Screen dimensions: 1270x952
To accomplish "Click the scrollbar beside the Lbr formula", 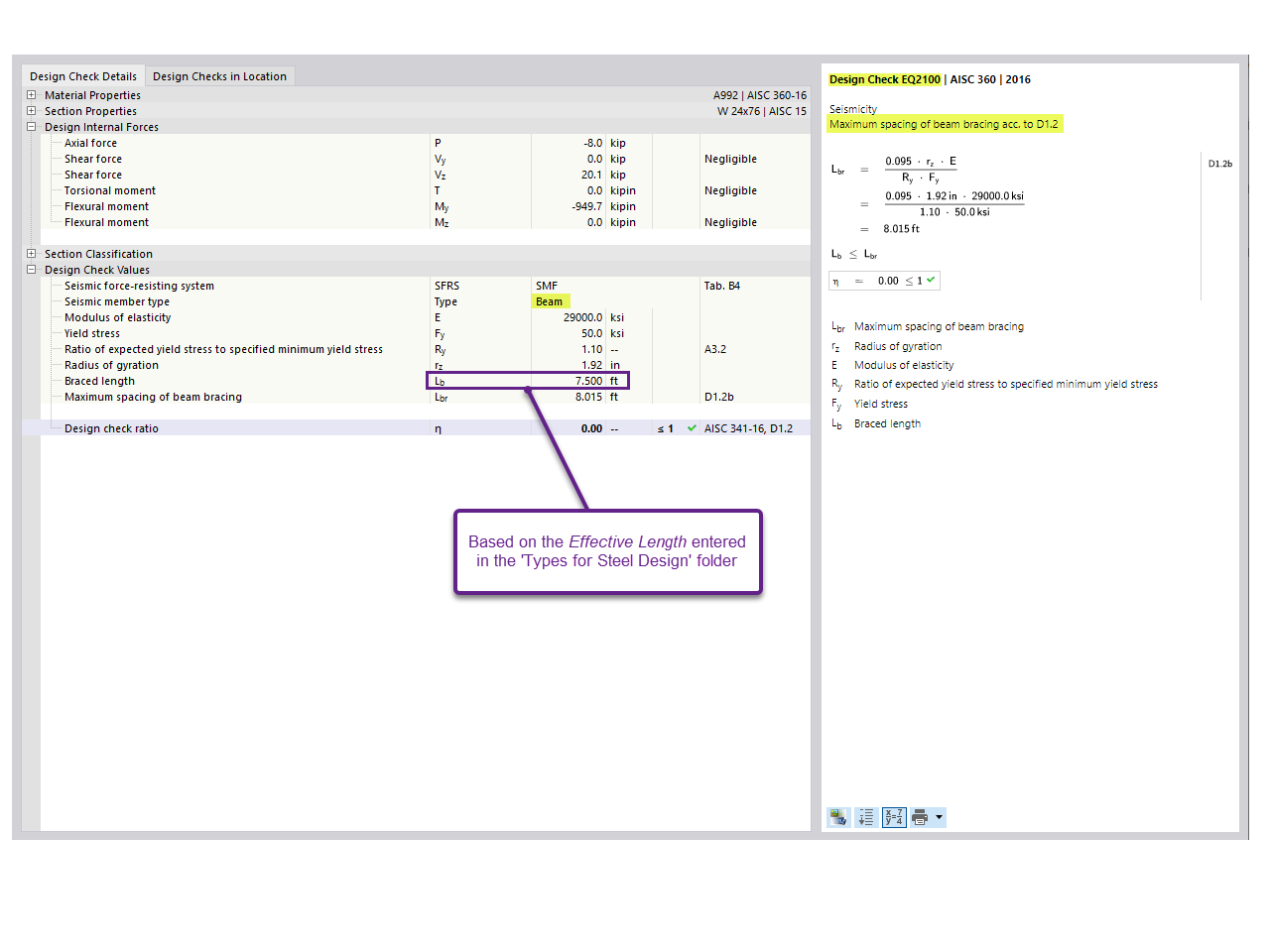I will coord(1201,223).
